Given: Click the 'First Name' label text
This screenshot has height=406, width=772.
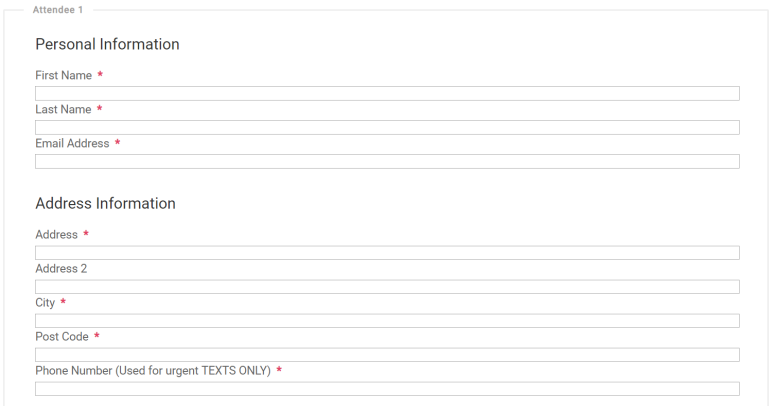Looking at the screenshot, I should (x=64, y=75).
